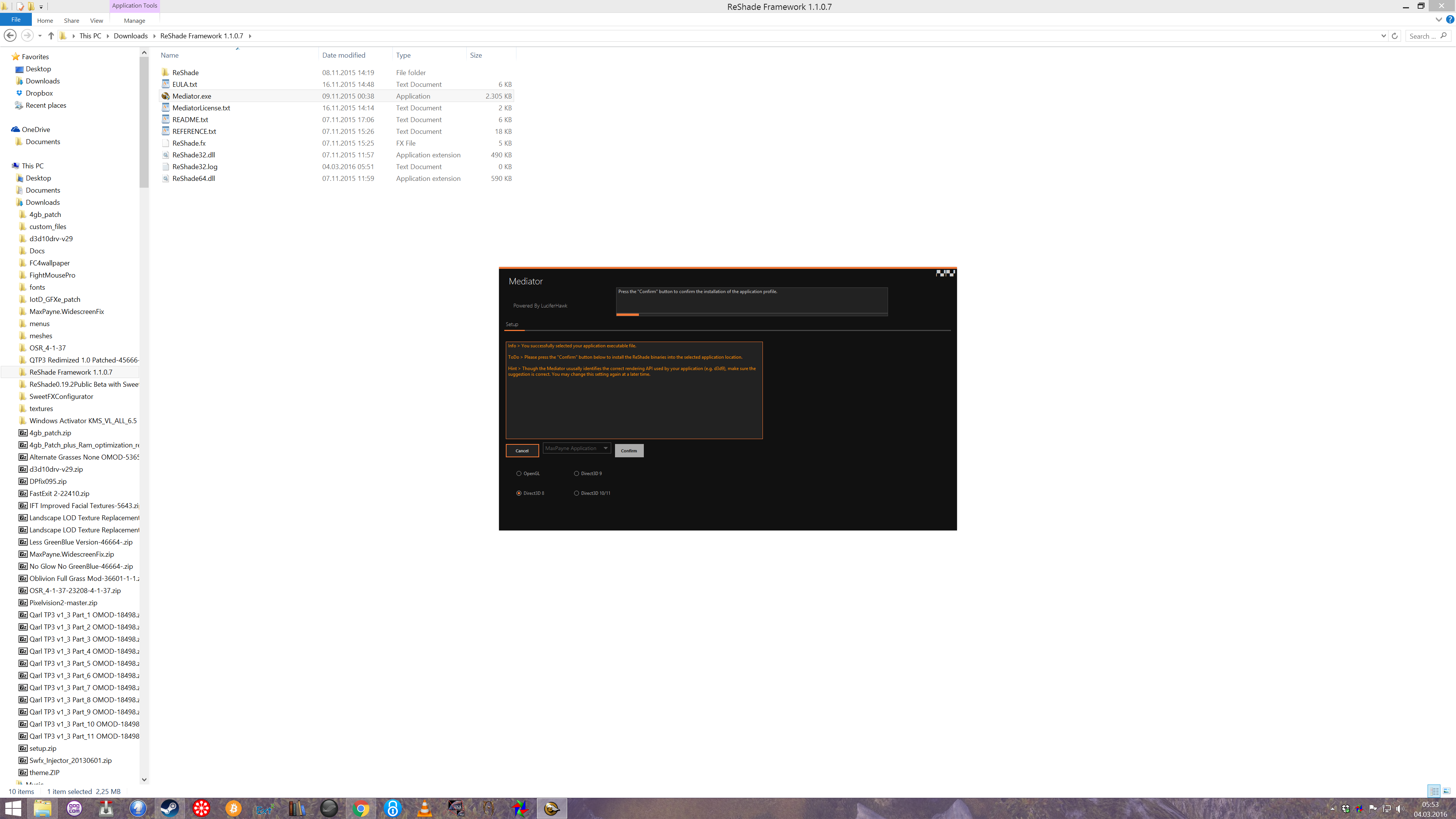Click the GOG.com taskbar icon

(74, 808)
